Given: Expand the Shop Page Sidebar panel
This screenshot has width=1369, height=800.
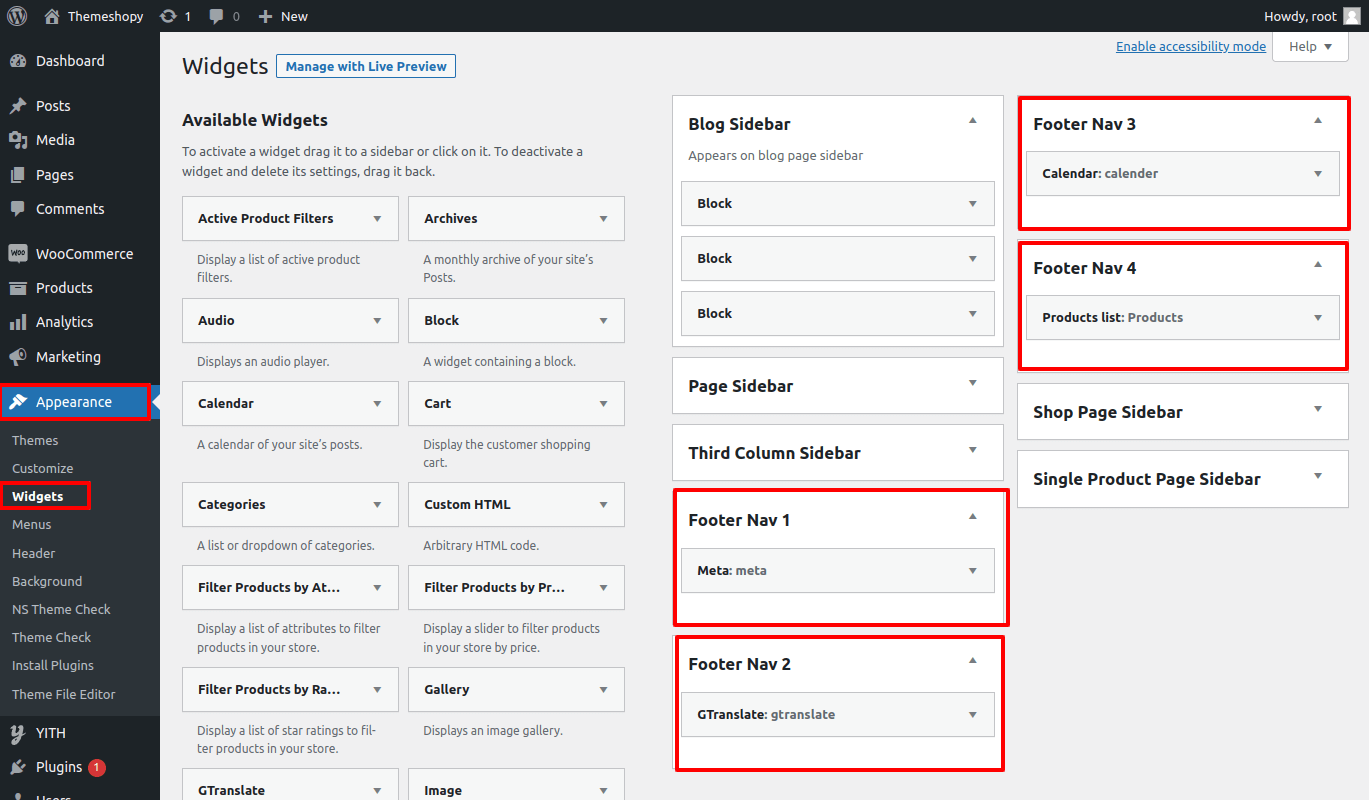Looking at the screenshot, I should pyautogui.click(x=1317, y=409).
